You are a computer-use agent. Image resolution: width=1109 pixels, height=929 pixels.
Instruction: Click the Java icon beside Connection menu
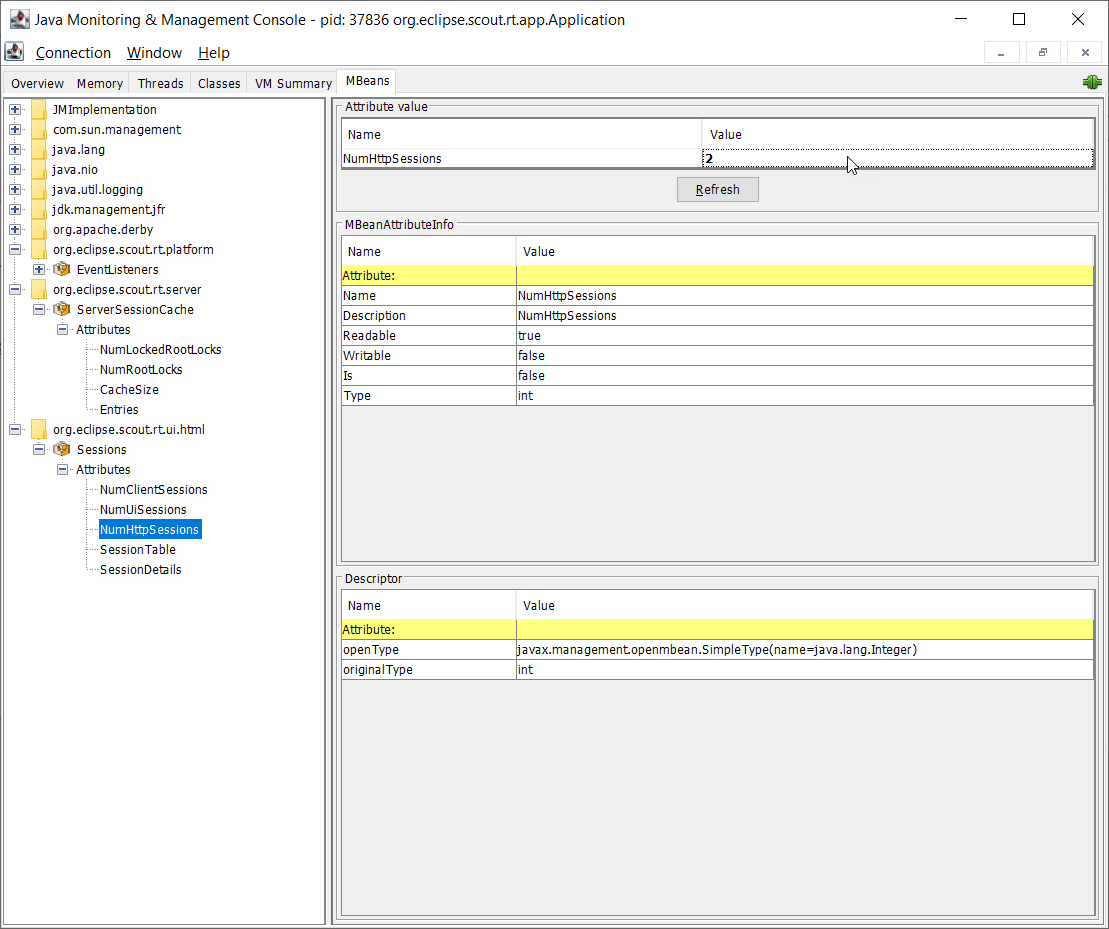coord(14,52)
